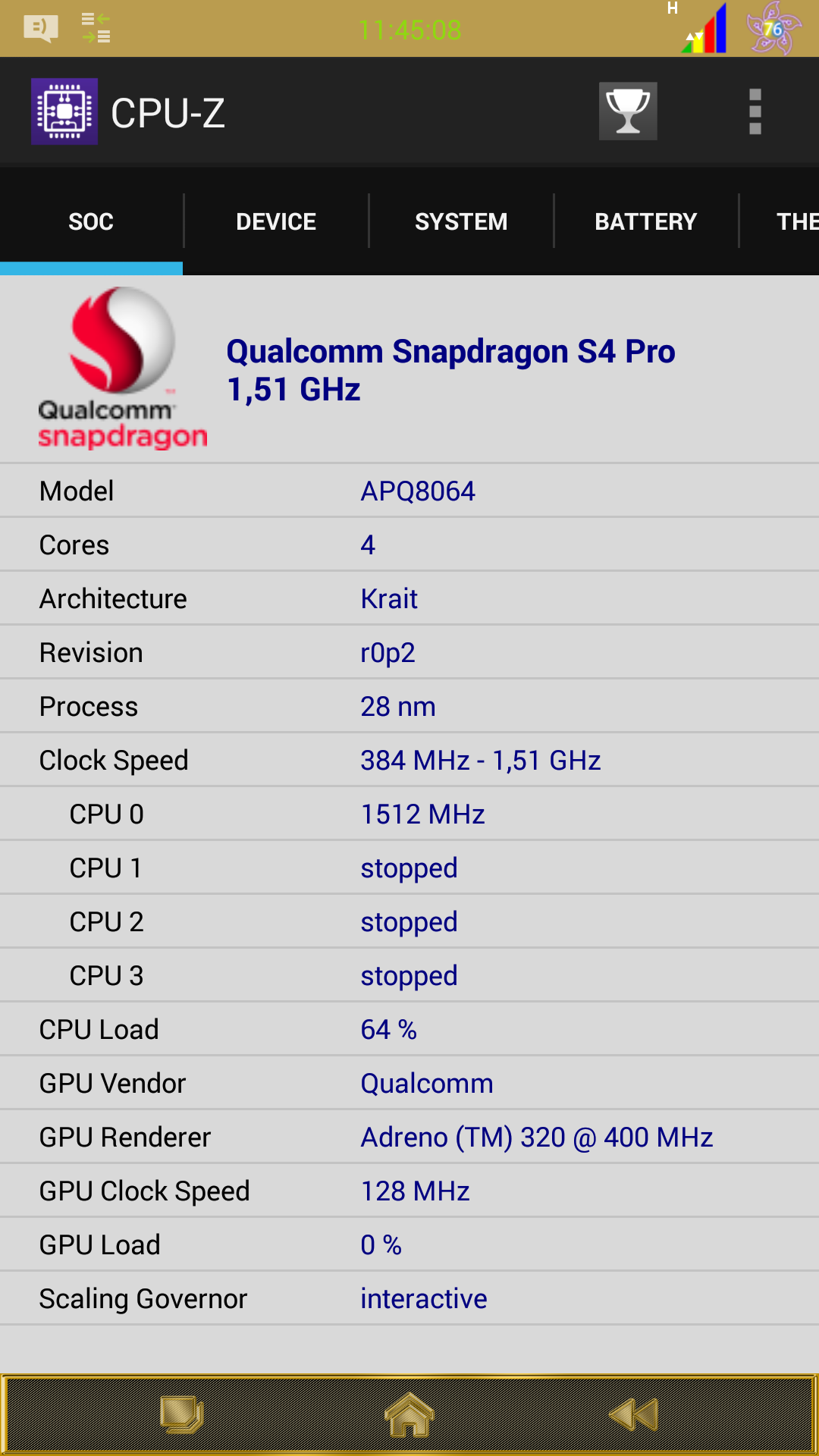Tap the APQ8064 model value
This screenshot has width=819, height=1456.
pyautogui.click(x=418, y=491)
